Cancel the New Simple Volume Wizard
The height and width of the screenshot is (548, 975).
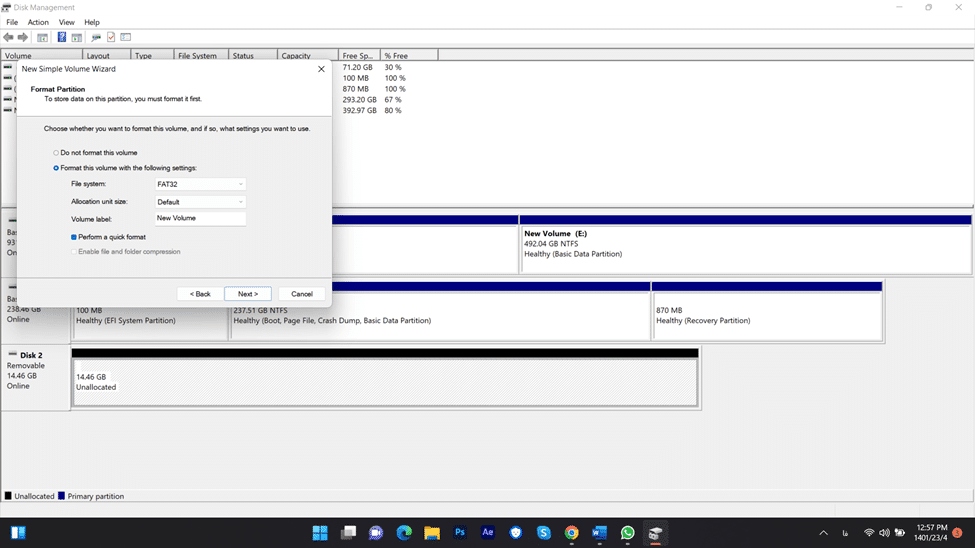[x=302, y=294]
